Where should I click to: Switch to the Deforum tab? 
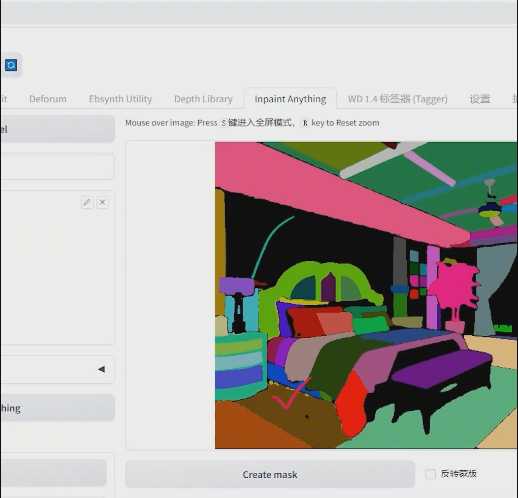point(48,99)
